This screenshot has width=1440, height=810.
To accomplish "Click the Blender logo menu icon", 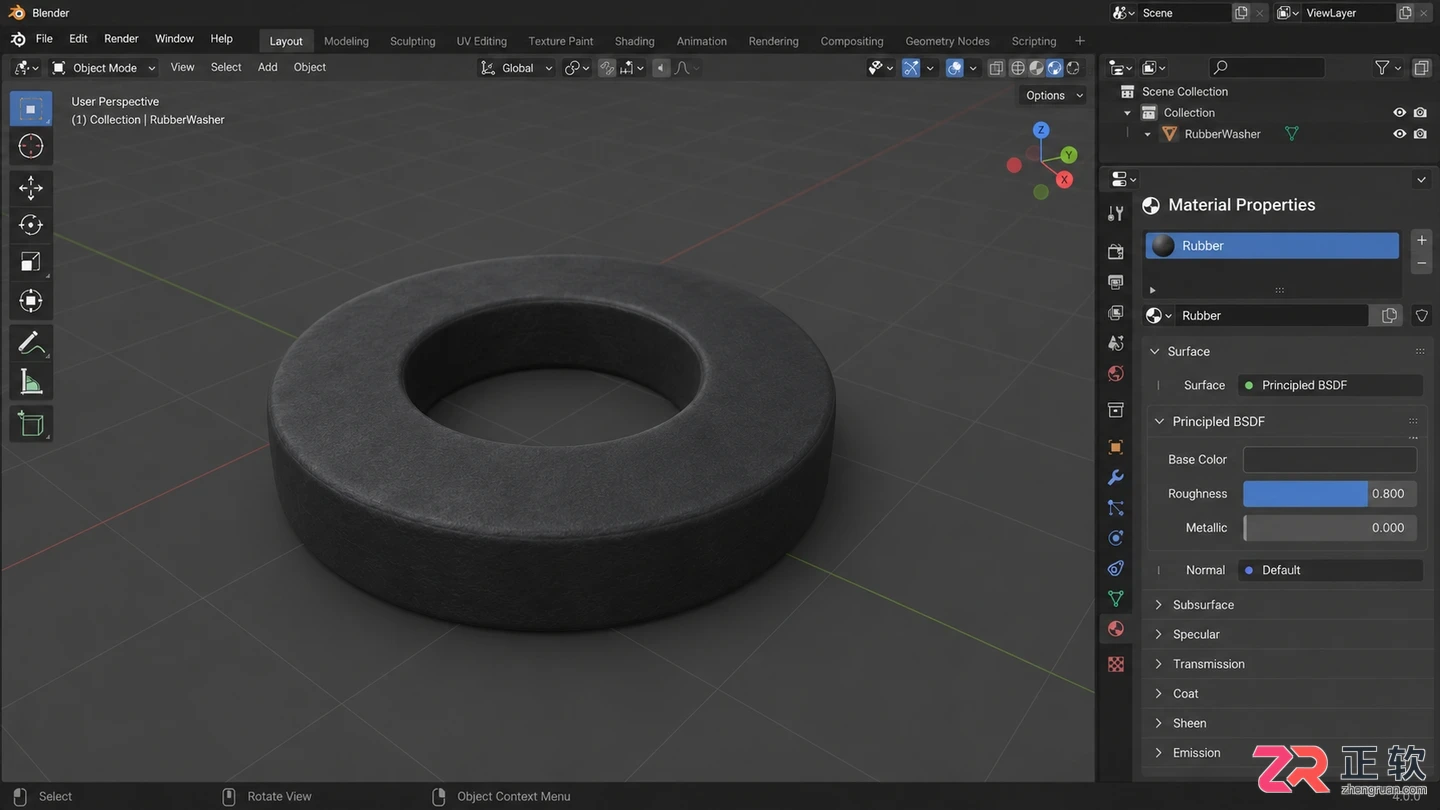I will click(18, 39).
